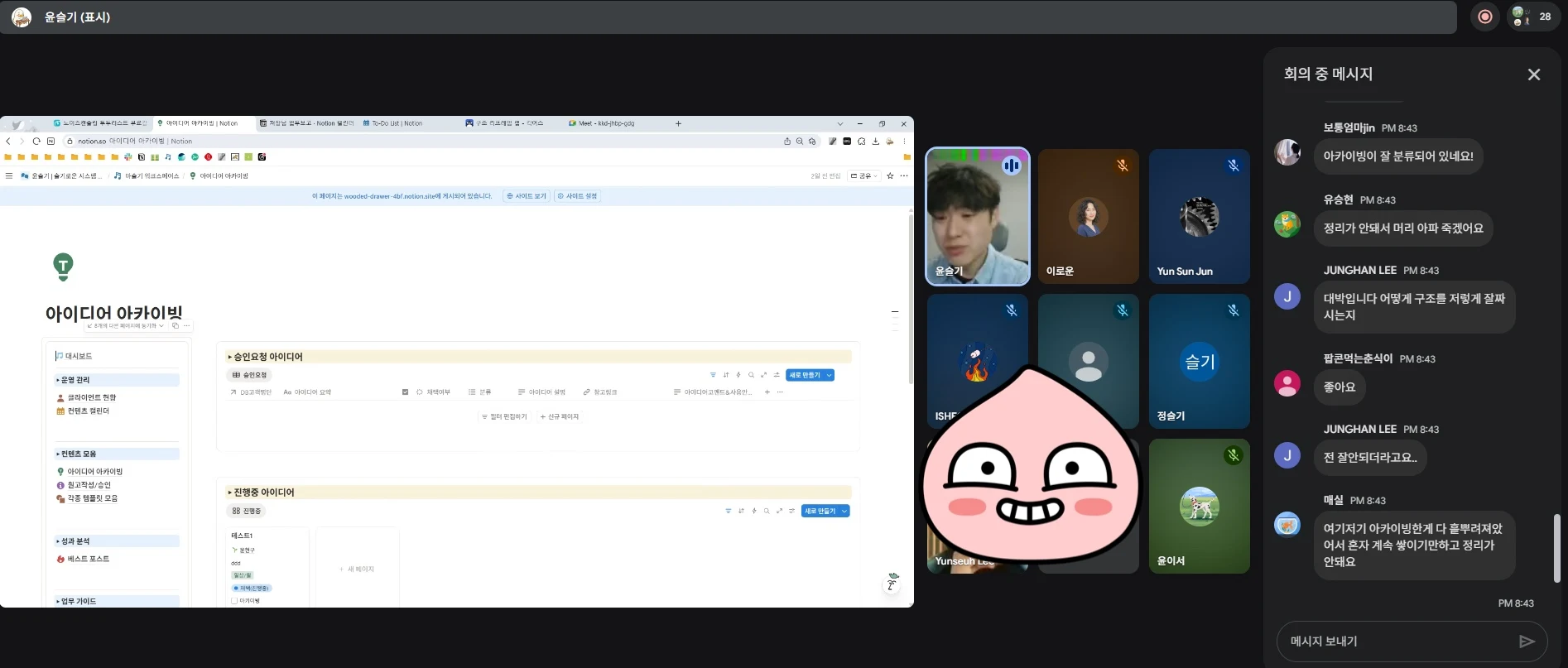Close the in-call messages panel

point(1533,74)
